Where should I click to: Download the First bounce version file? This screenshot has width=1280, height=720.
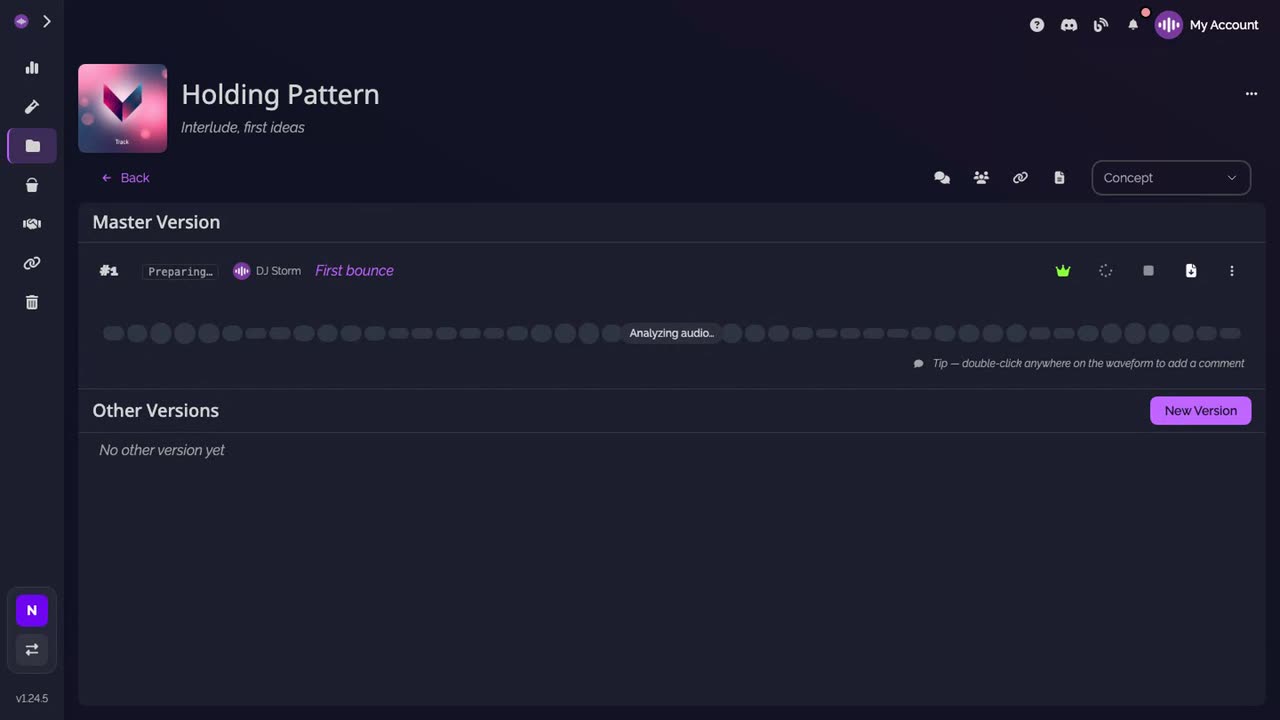(x=1191, y=271)
